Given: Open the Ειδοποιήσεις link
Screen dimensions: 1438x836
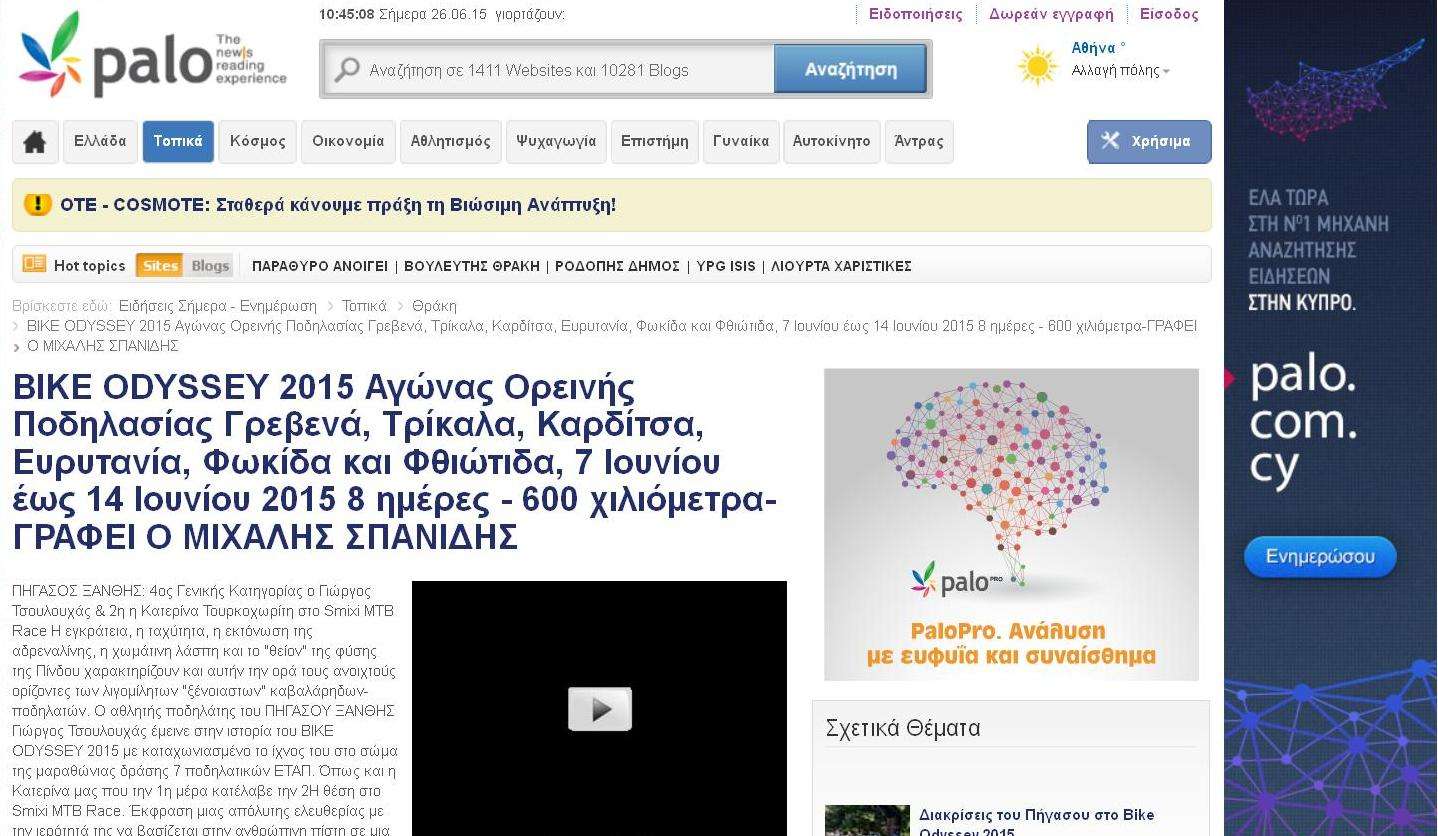Looking at the screenshot, I should 915,14.
